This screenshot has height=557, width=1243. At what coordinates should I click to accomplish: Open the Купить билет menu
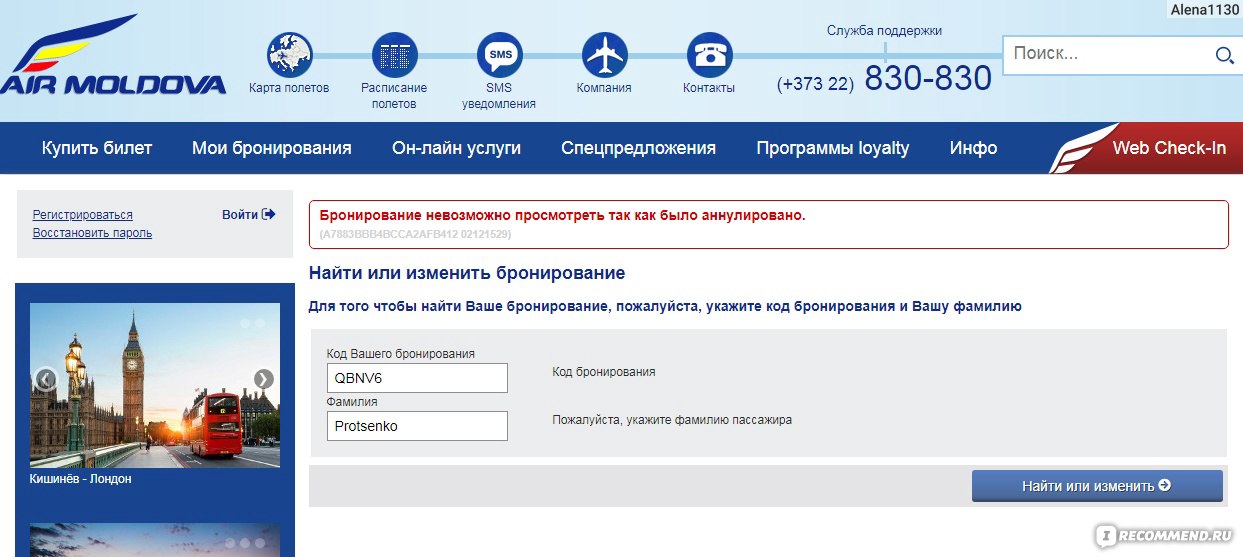[97, 148]
